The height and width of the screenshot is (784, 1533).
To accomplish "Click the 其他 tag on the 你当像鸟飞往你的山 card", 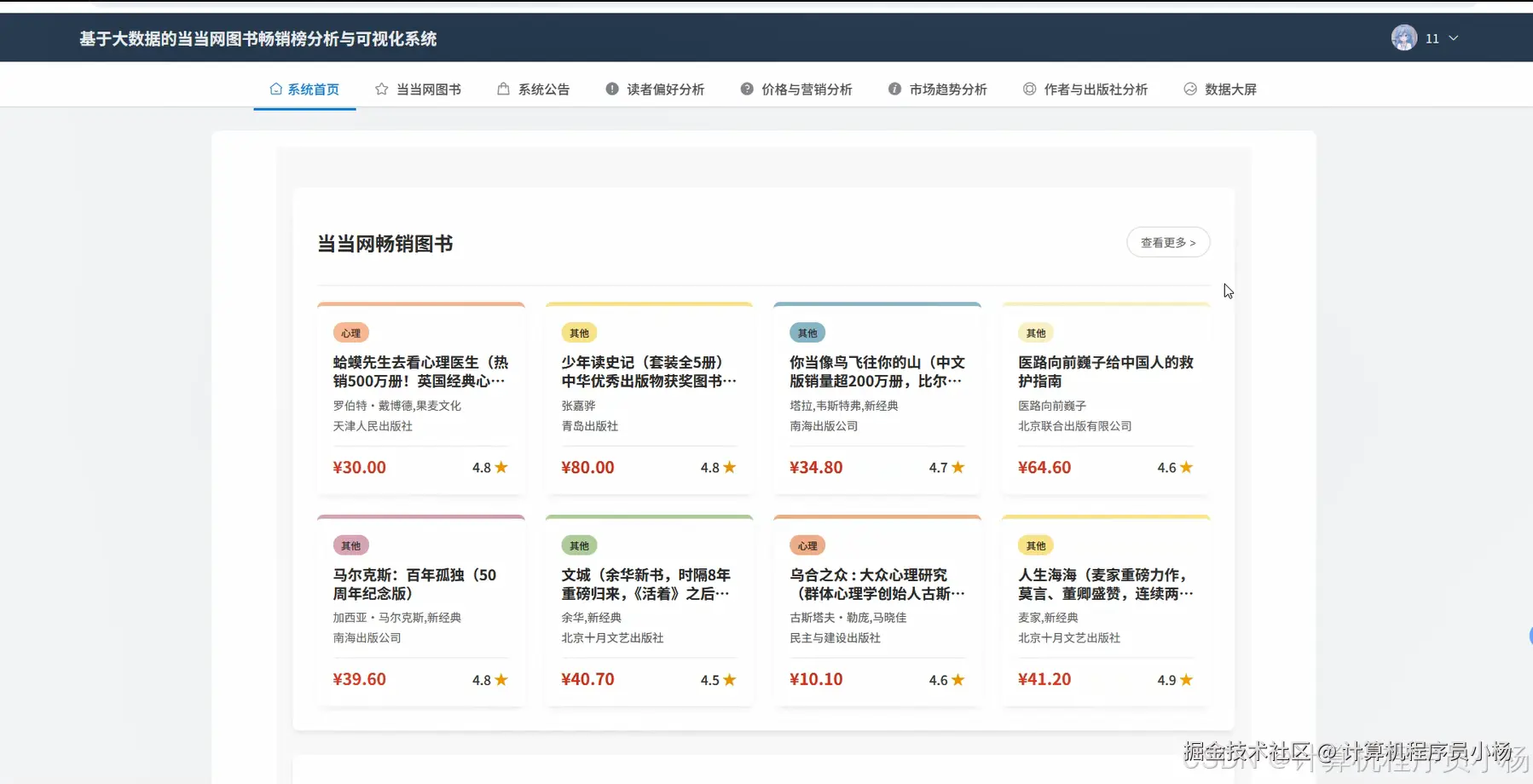I will [x=807, y=333].
